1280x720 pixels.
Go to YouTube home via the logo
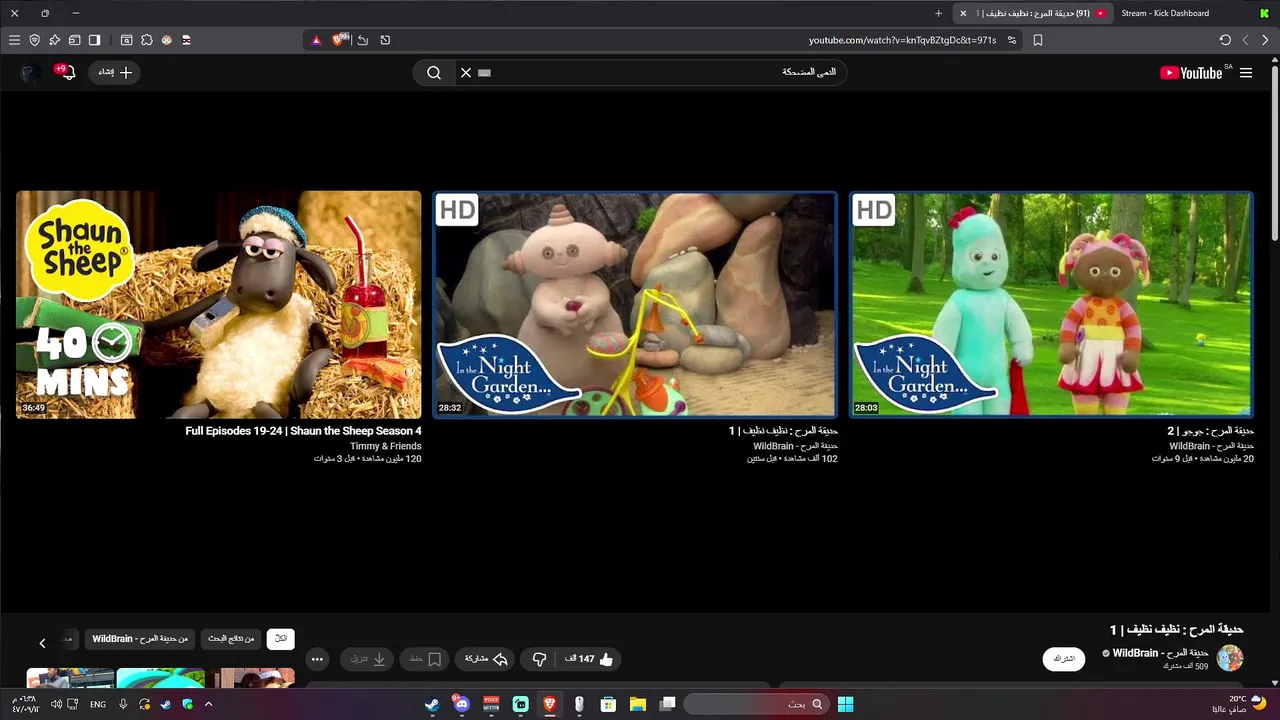point(1191,72)
